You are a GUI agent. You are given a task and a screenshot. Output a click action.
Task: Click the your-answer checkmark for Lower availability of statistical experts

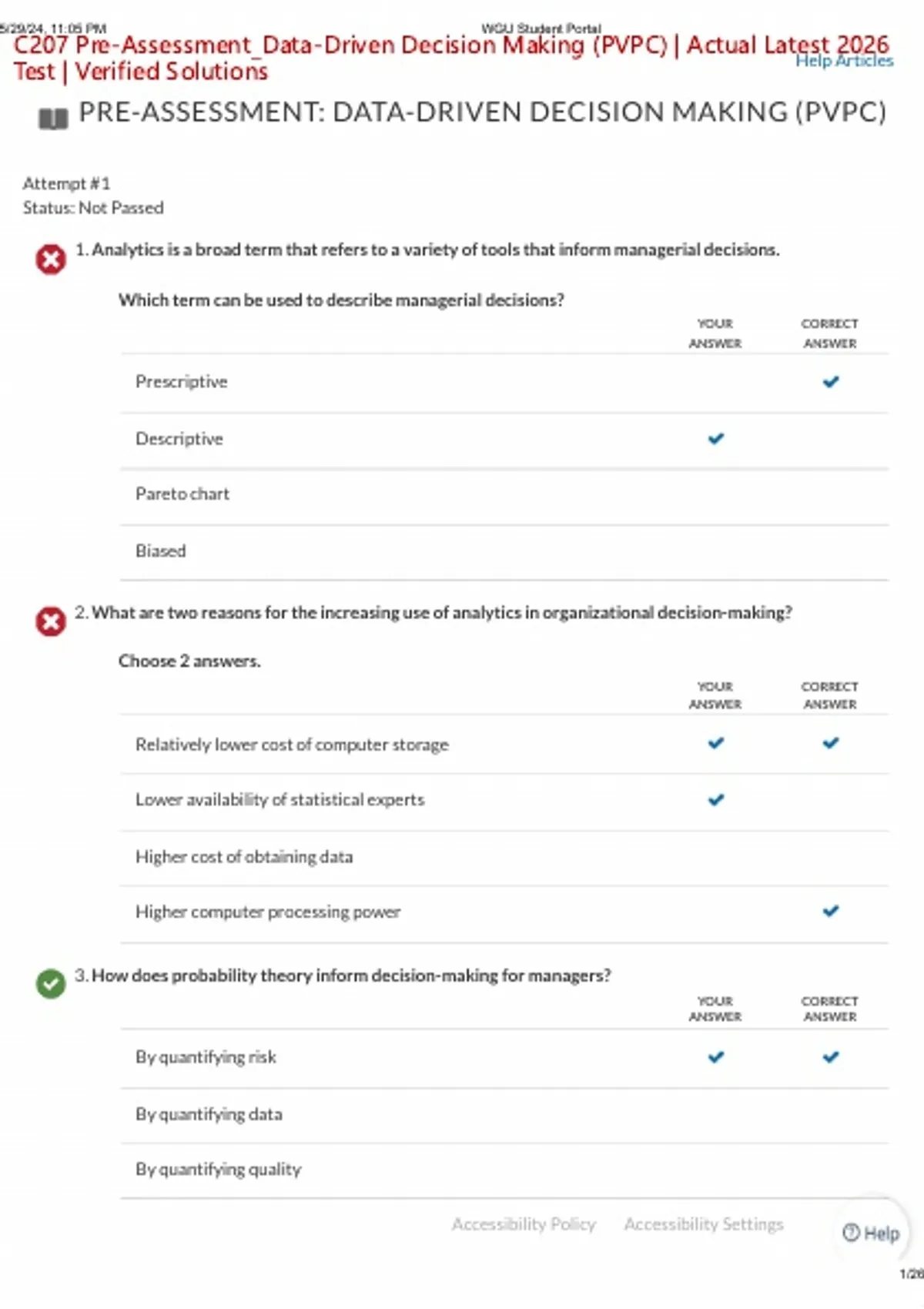715,799
